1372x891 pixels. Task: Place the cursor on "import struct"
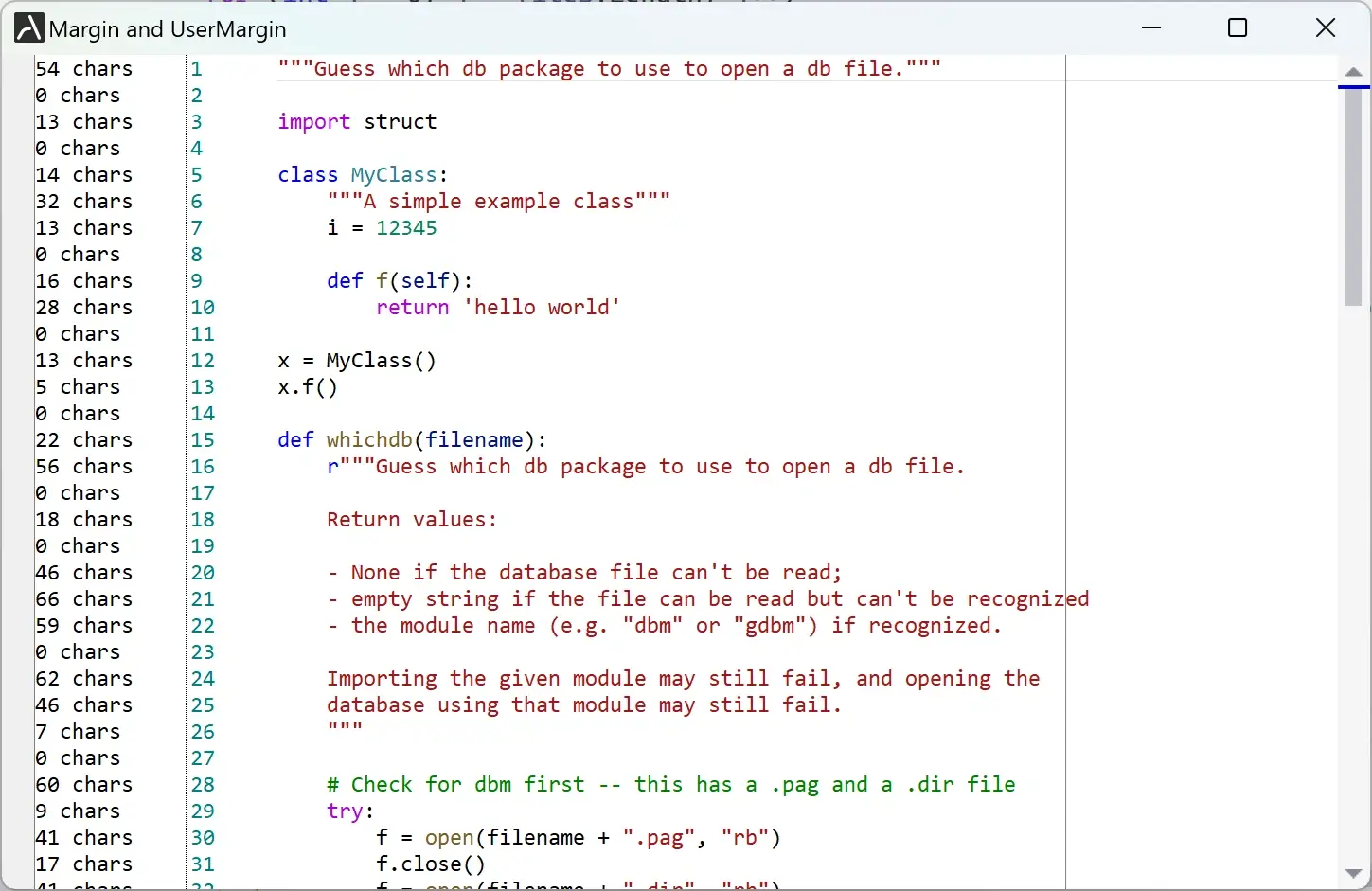pos(357,121)
